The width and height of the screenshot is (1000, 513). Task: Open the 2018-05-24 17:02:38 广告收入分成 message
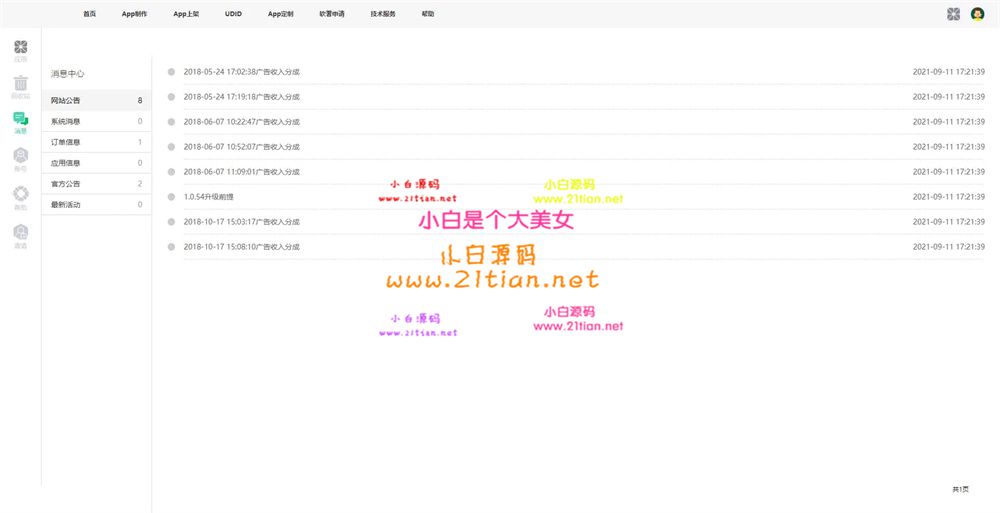[x=241, y=72]
